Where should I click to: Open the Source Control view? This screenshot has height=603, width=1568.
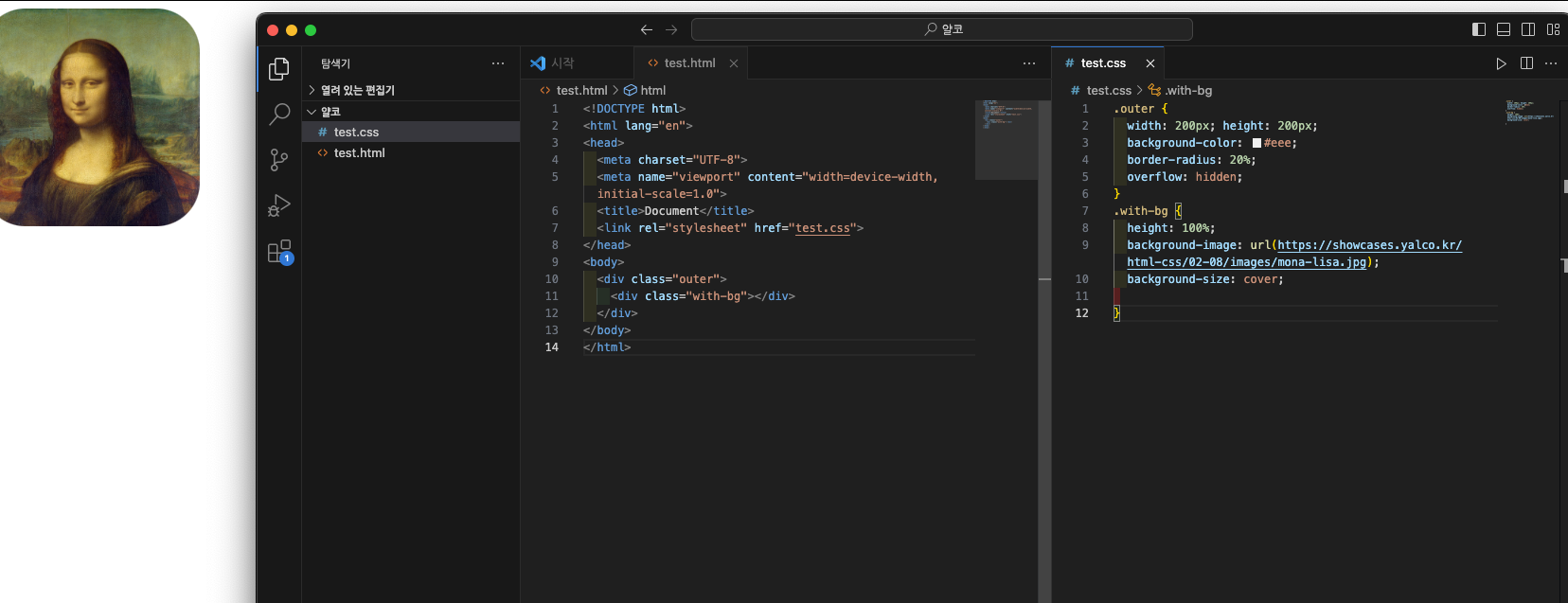279,160
